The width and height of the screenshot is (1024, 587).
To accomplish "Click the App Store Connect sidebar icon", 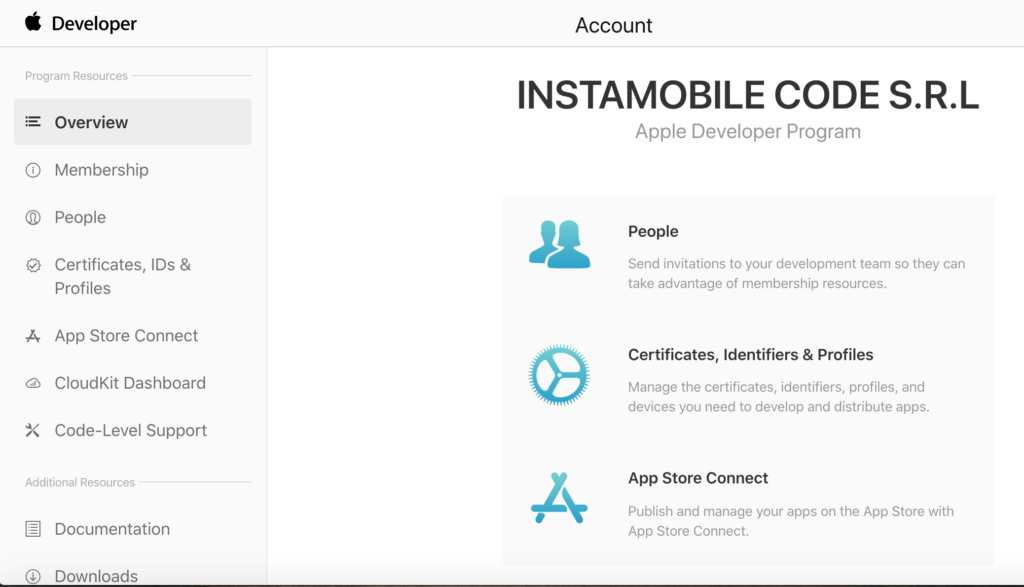I will click(x=33, y=336).
